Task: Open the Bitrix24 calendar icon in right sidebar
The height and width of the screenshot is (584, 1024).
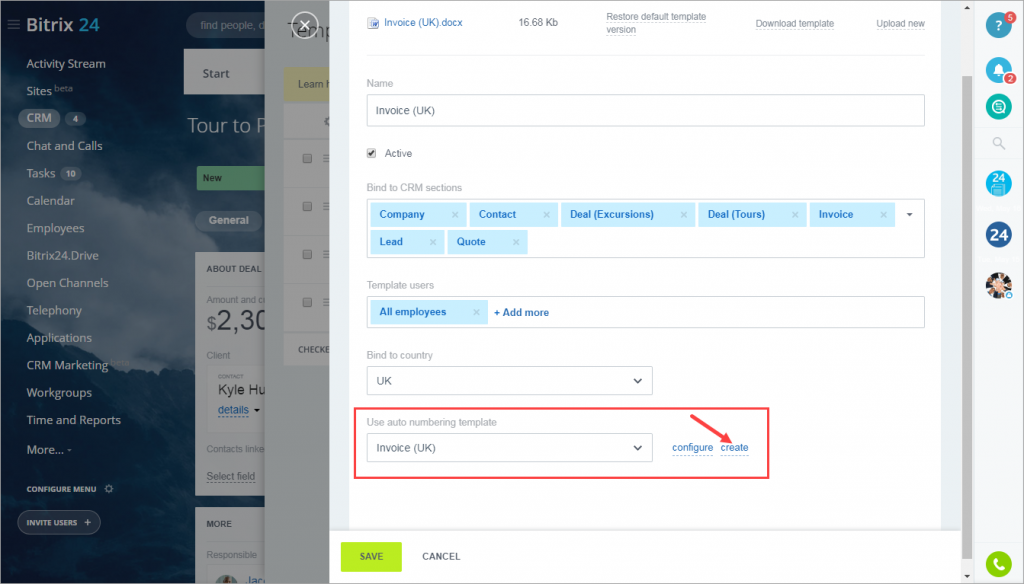Action: click(x=998, y=183)
